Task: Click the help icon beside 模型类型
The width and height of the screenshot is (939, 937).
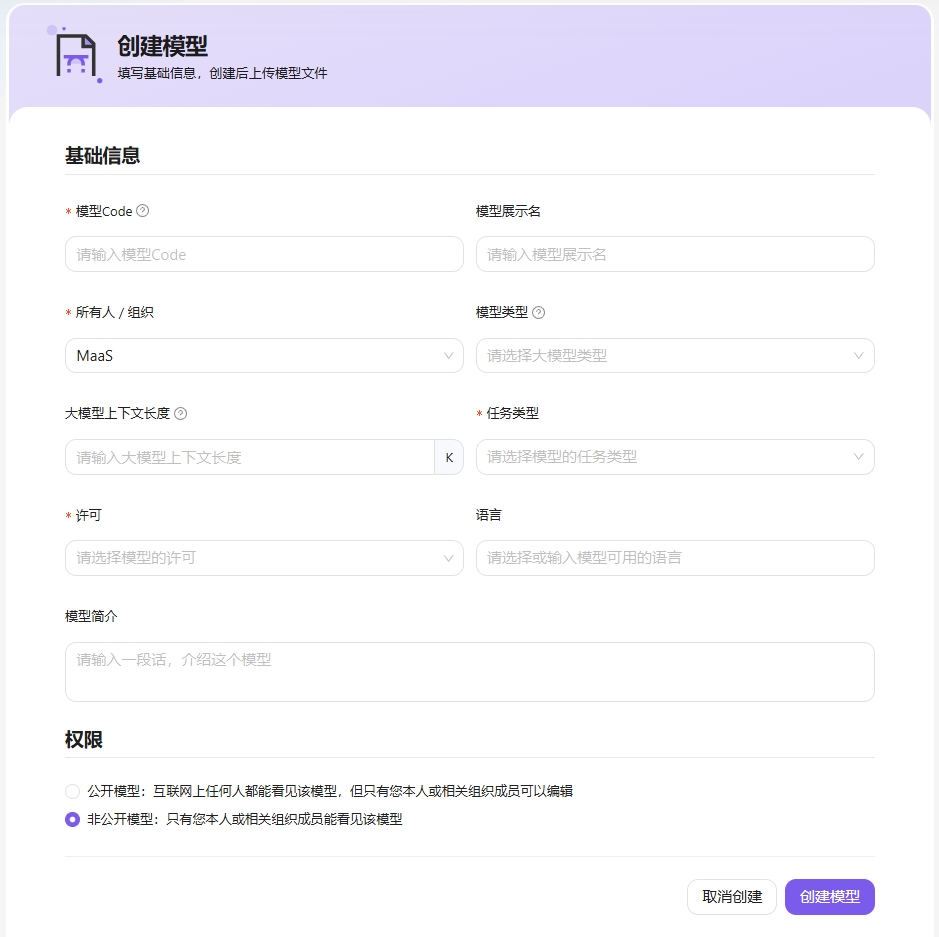Action: tap(538, 313)
